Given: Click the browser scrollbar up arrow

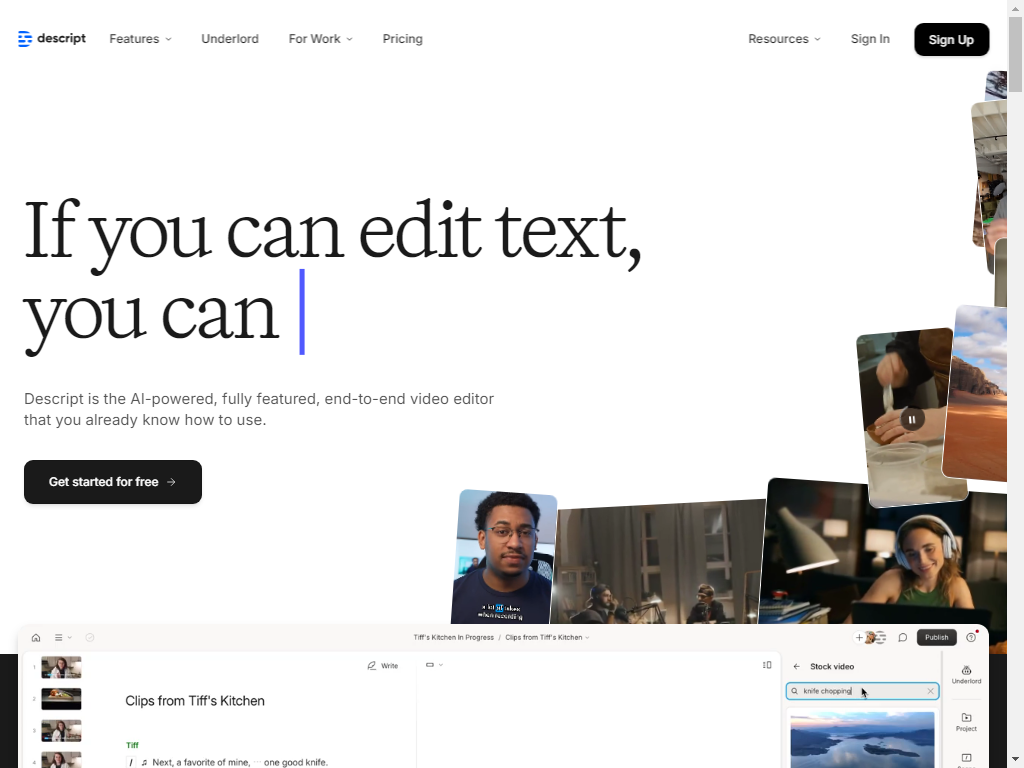Looking at the screenshot, I should 1016,7.
